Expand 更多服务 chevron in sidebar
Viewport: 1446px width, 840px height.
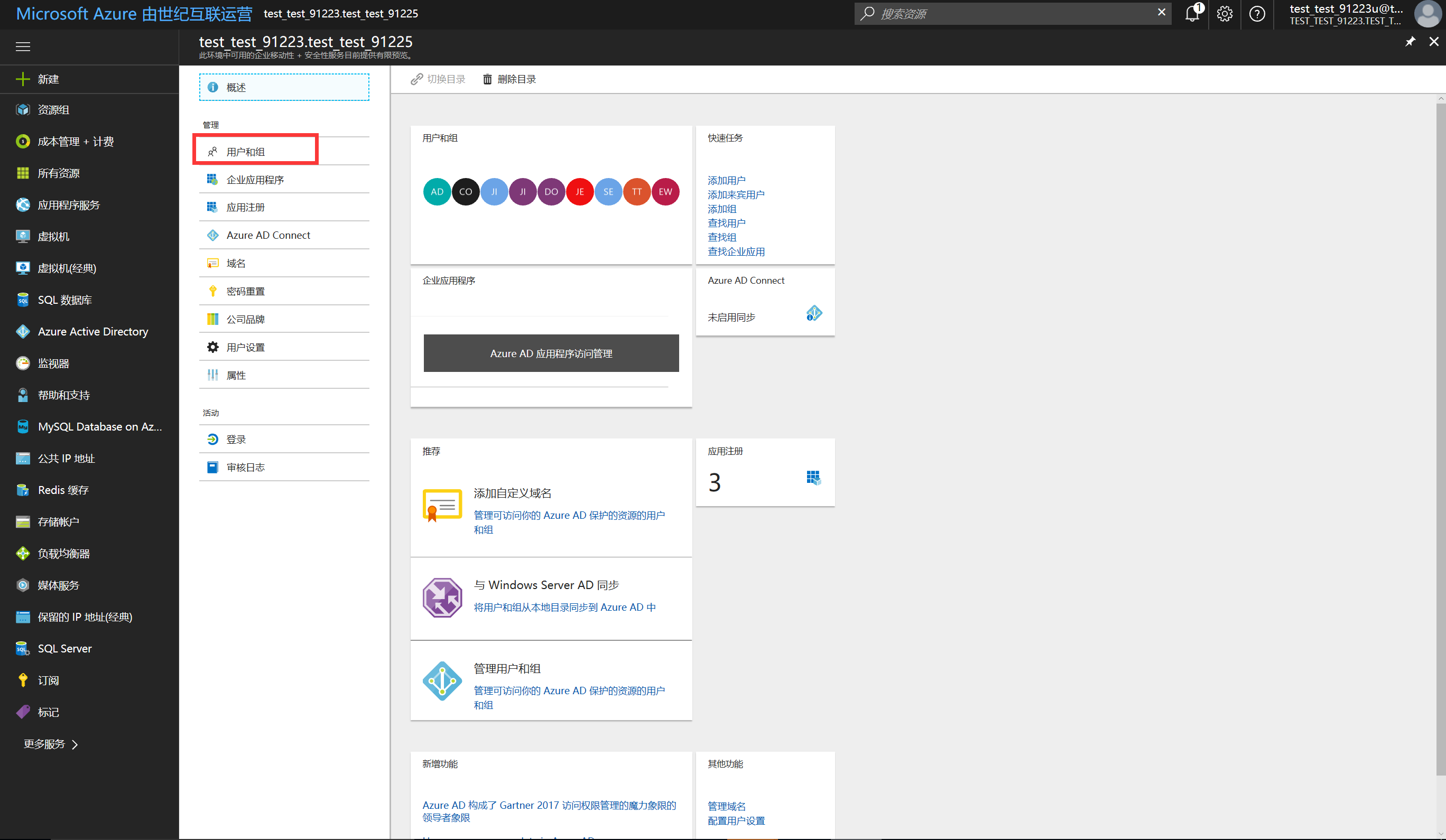click(75, 744)
